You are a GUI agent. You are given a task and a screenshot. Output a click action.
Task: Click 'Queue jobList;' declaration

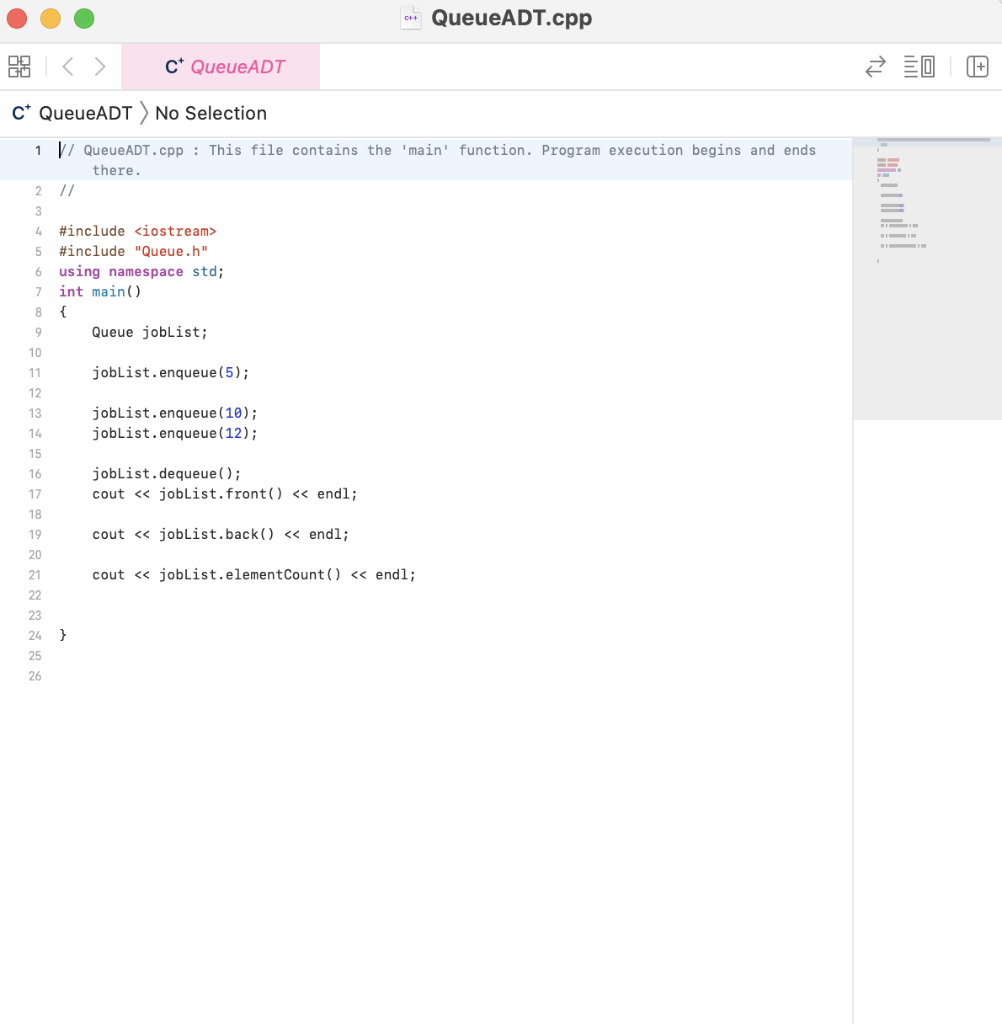150,332
